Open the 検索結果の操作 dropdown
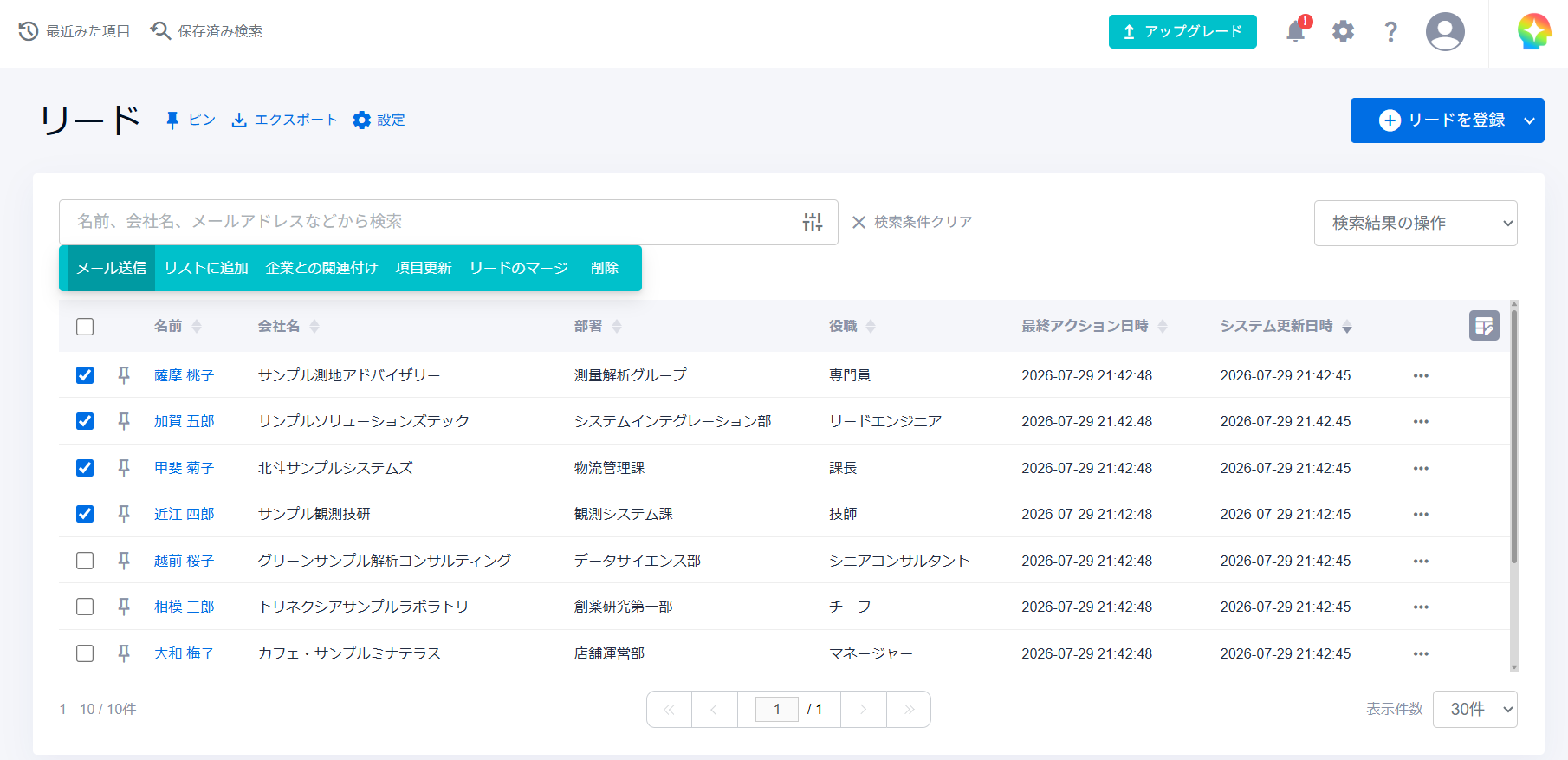 1416,223
